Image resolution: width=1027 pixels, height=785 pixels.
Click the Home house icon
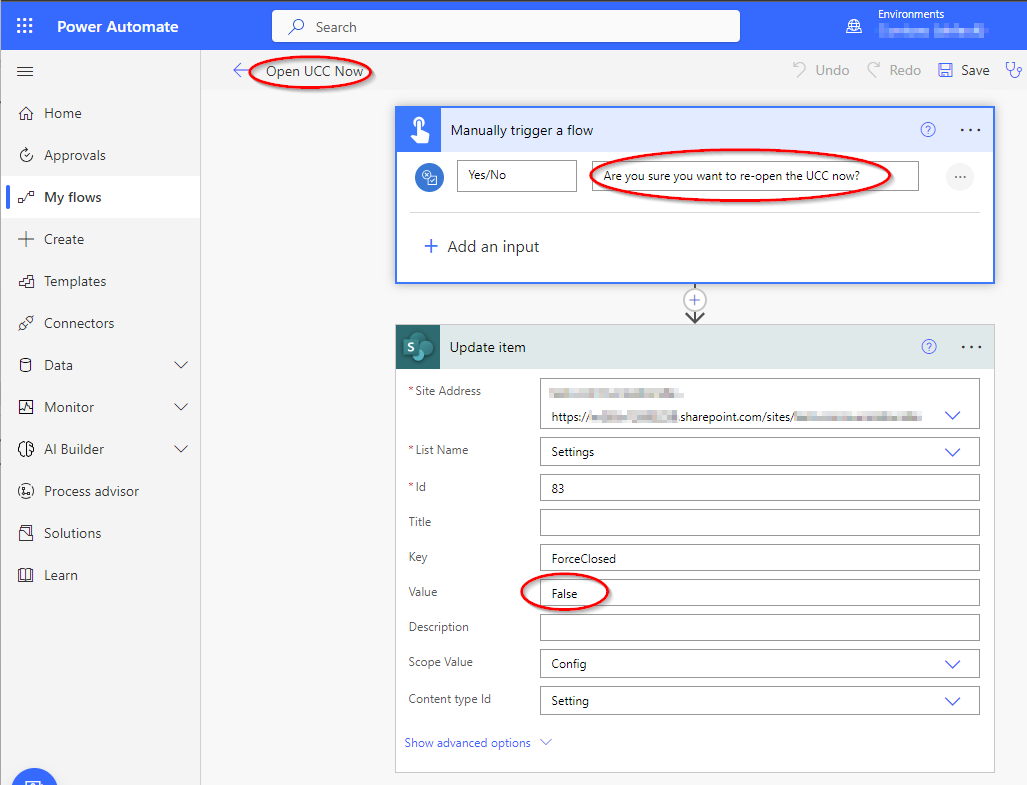coord(26,113)
